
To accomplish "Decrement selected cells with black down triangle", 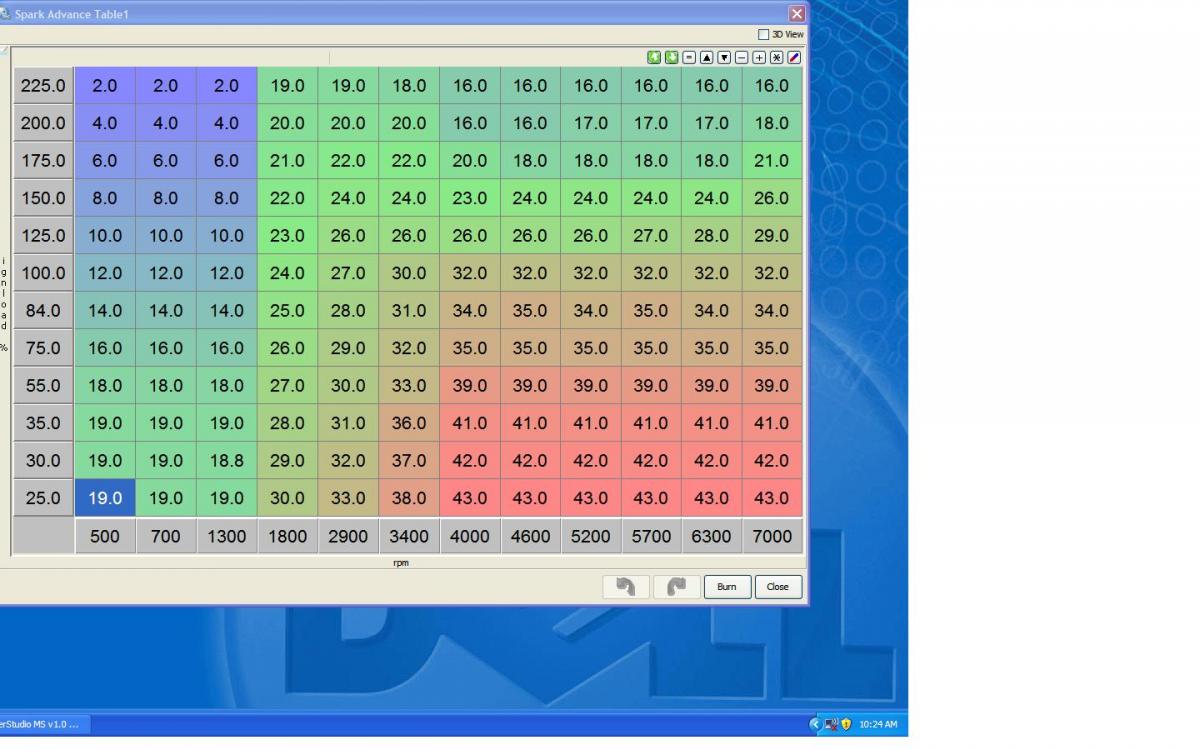I will pos(724,57).
